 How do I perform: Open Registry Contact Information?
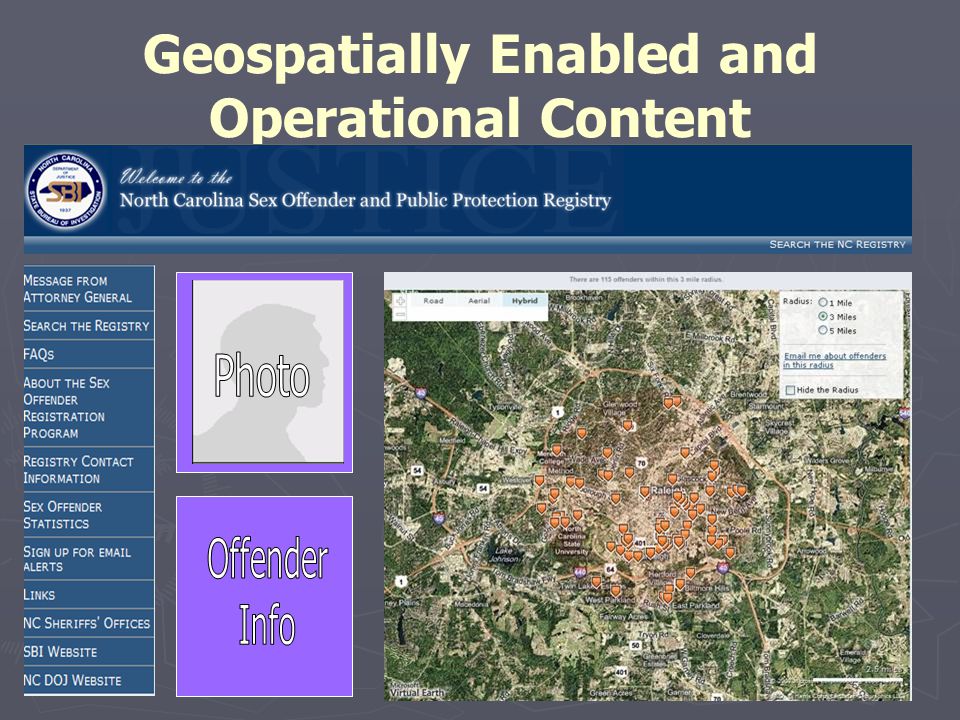click(89, 470)
